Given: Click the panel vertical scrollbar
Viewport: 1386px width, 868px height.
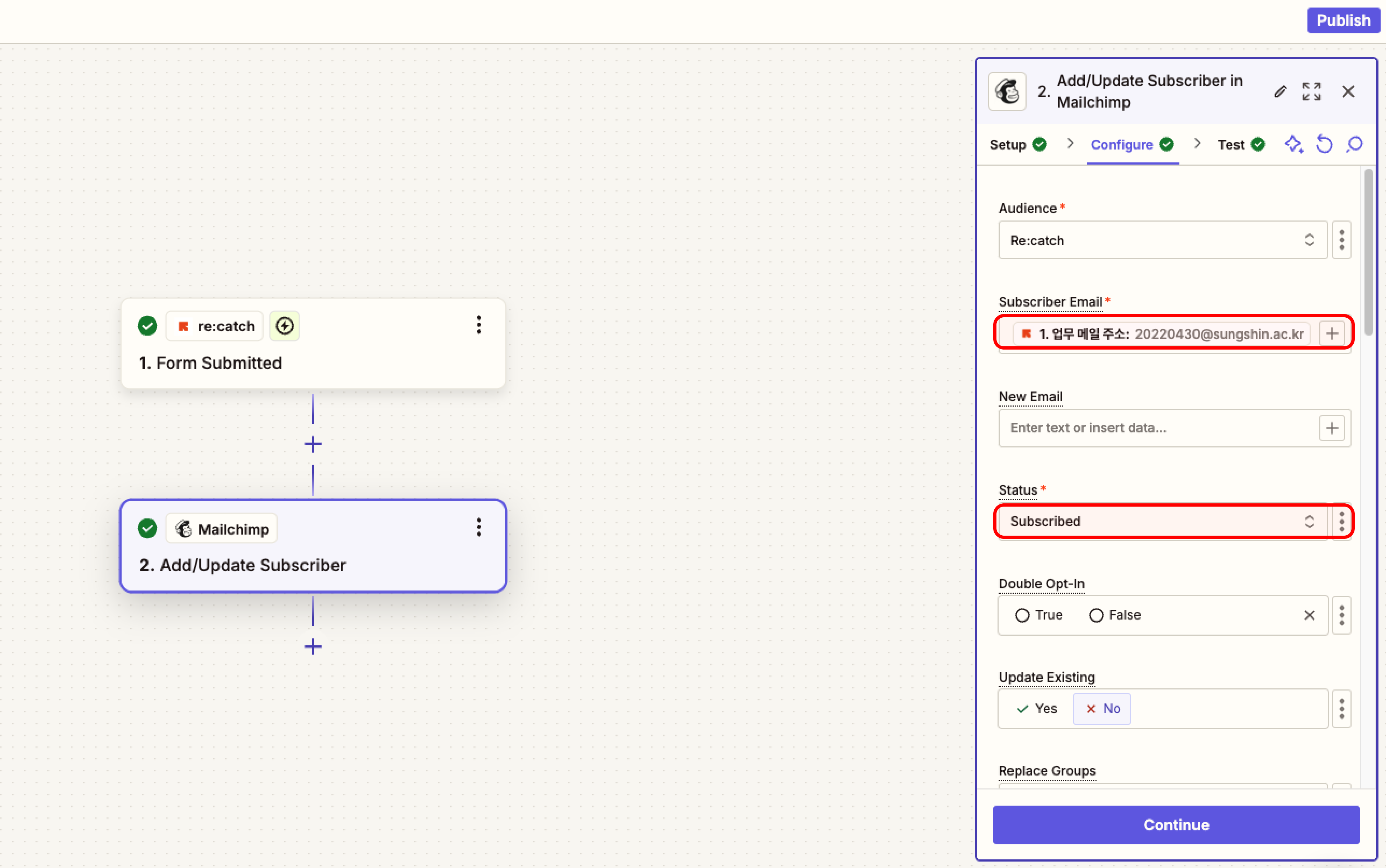Looking at the screenshot, I should point(1368,253).
